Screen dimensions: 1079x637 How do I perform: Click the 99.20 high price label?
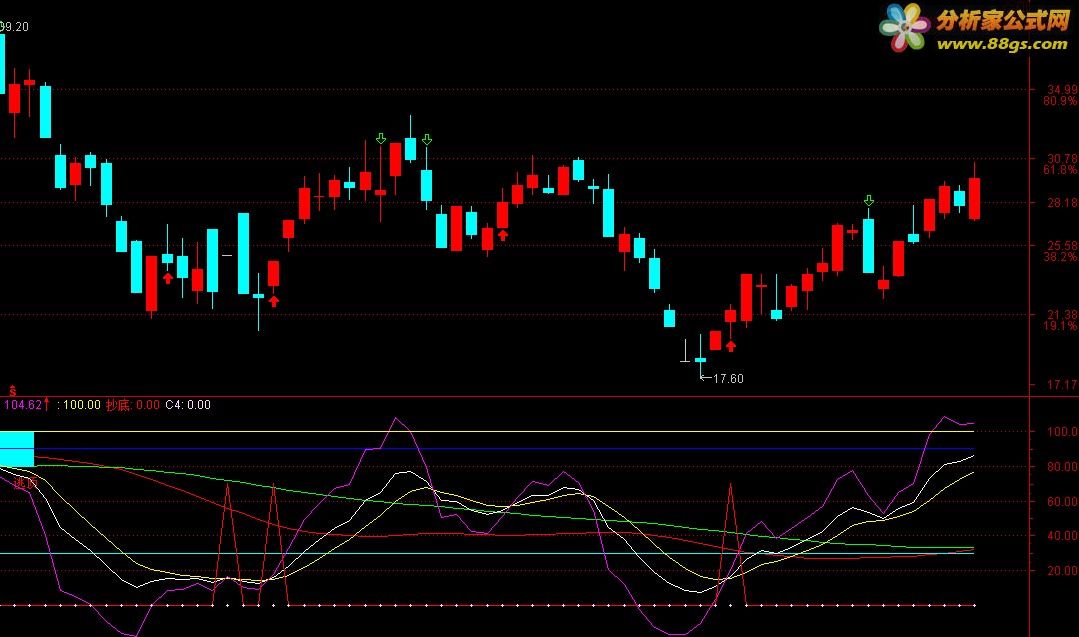click(x=14, y=27)
